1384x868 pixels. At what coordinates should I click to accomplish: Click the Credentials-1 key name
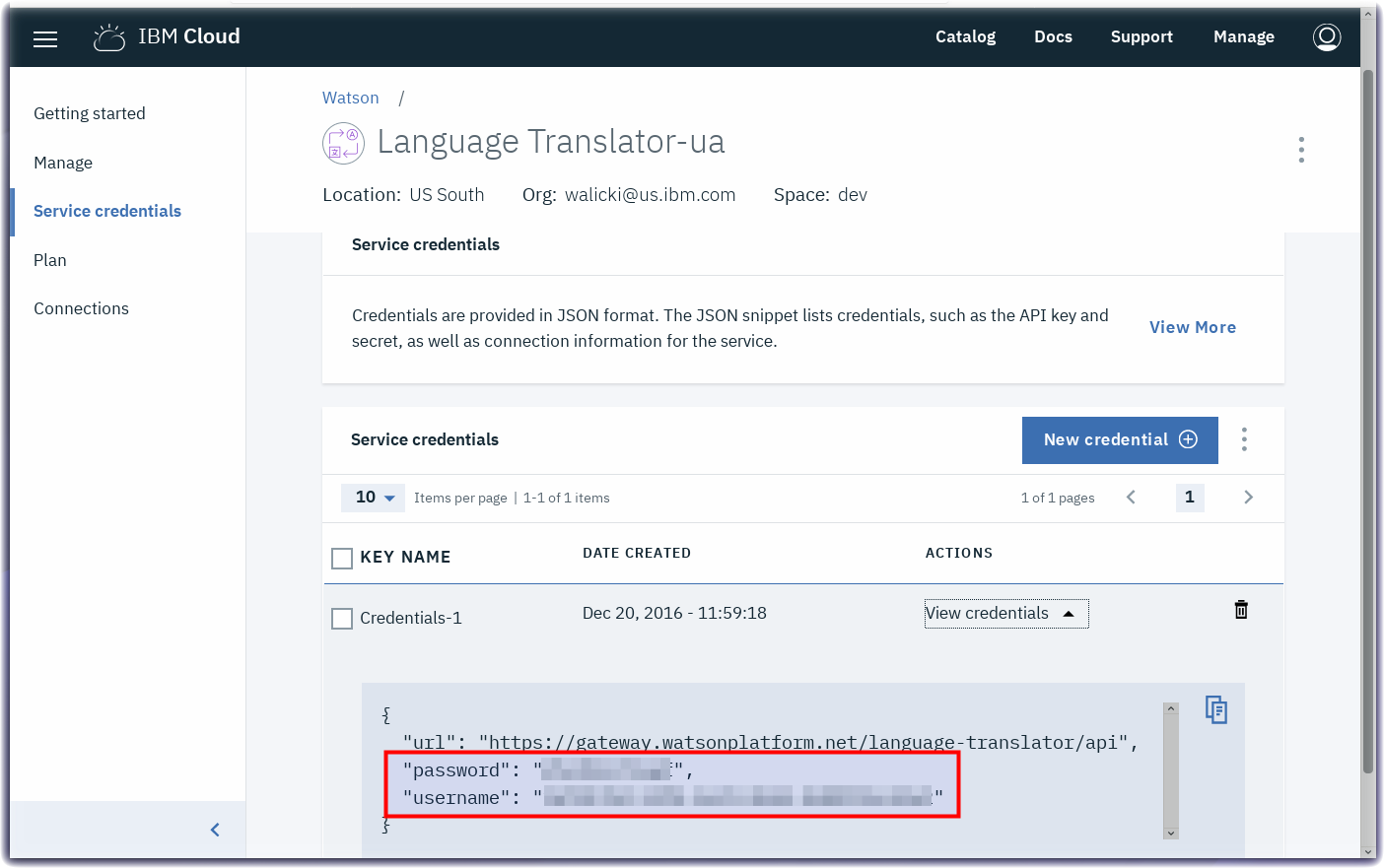411,618
